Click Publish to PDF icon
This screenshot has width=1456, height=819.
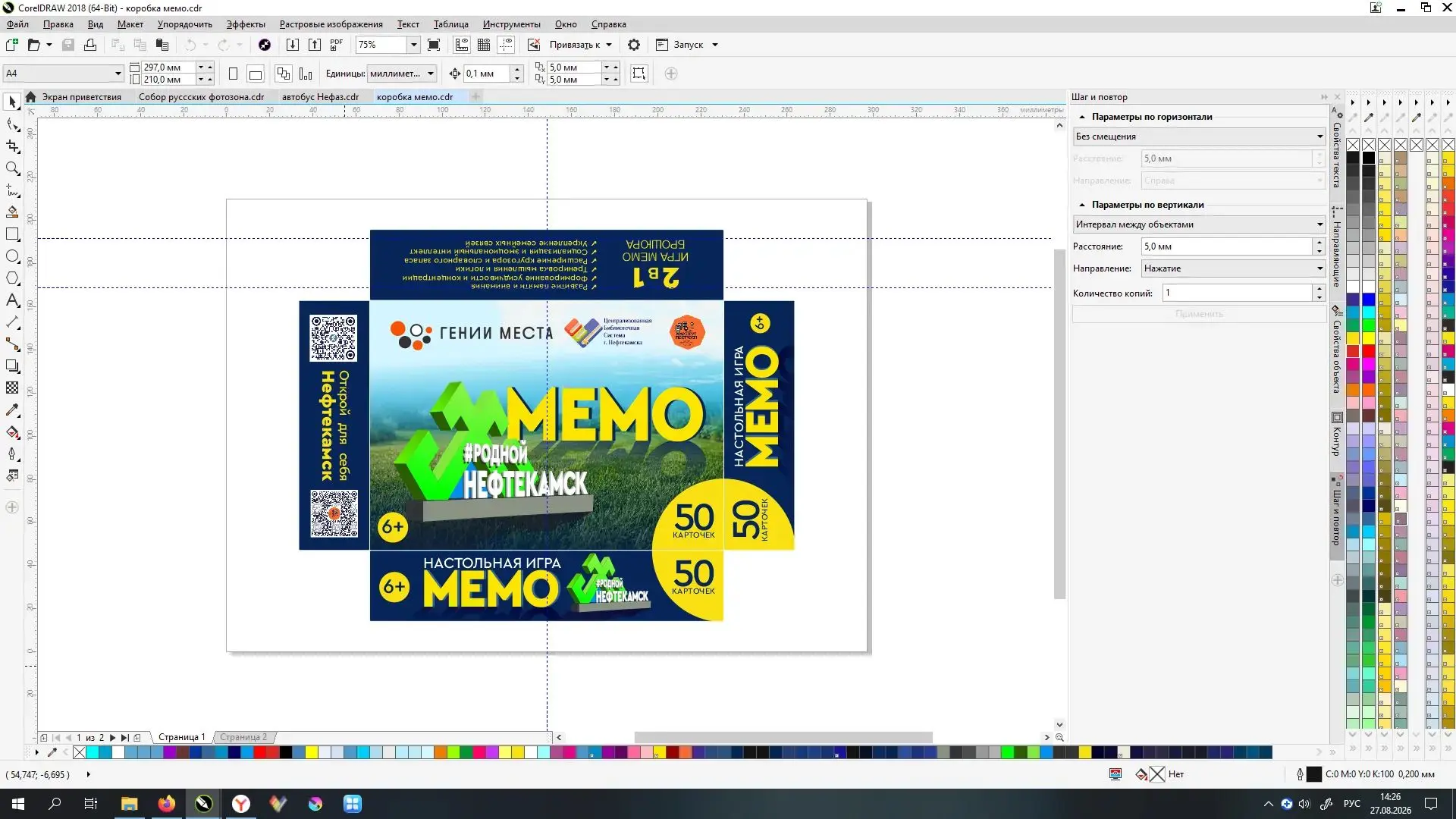pos(337,45)
